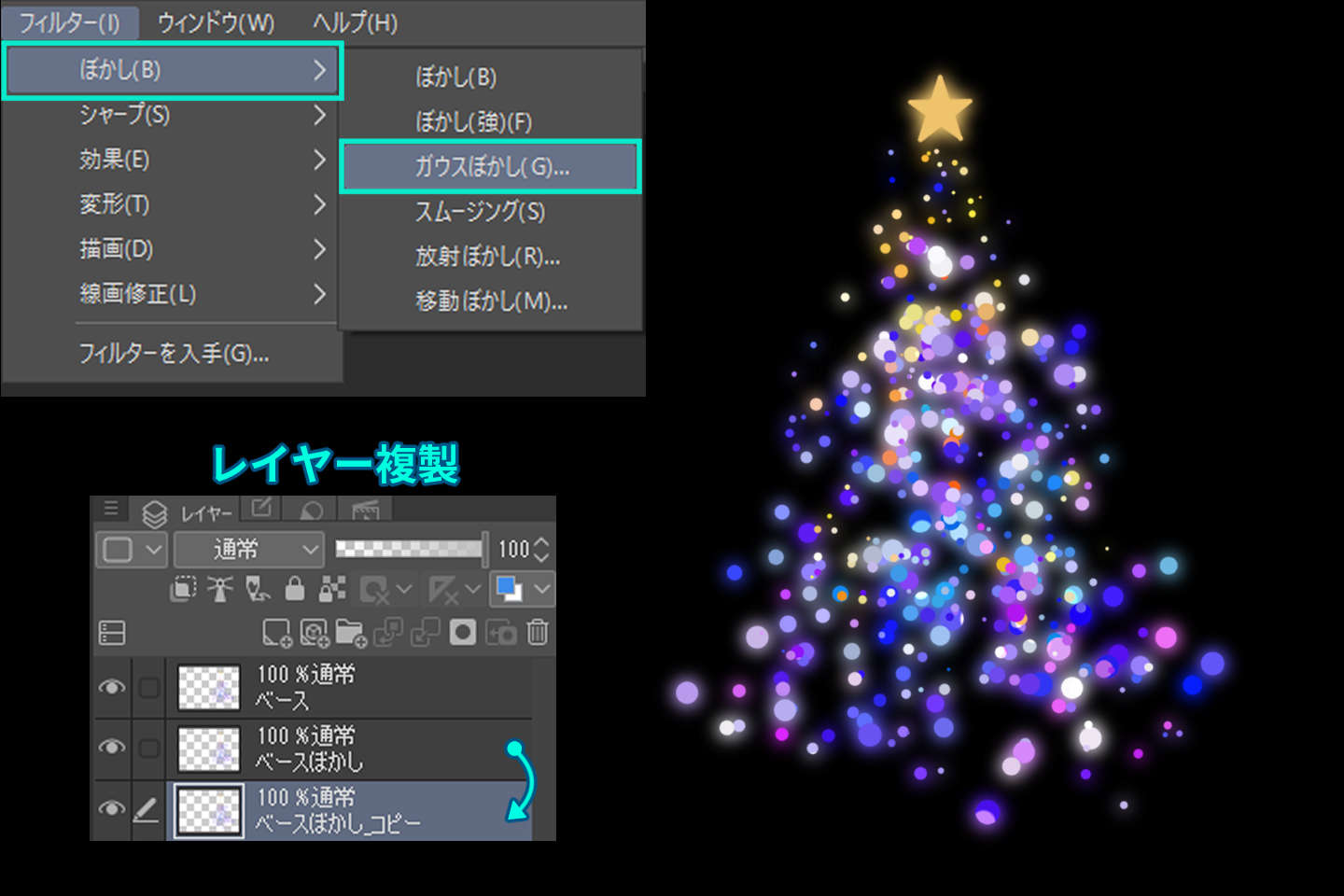Select the ベースぼかし_コピー layer thumbnail
This screenshot has height=896, width=1344.
click(209, 809)
